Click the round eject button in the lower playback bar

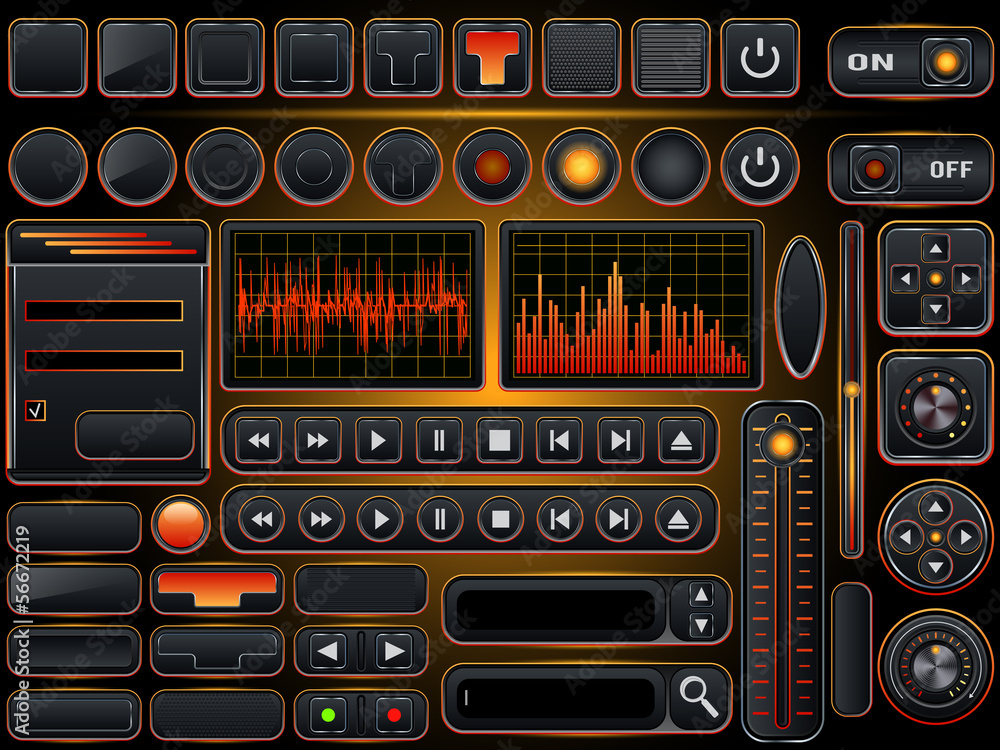click(679, 519)
